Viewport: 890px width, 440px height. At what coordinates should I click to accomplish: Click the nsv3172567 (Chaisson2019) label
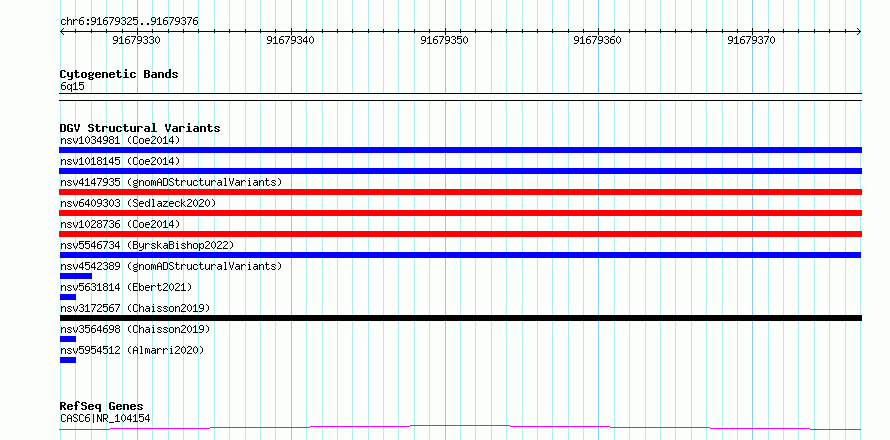pos(135,308)
